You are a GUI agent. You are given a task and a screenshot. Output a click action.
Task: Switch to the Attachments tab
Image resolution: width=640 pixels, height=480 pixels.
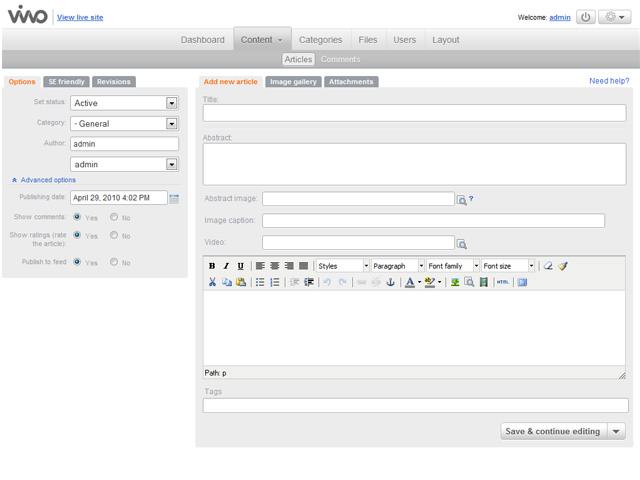click(x=351, y=82)
